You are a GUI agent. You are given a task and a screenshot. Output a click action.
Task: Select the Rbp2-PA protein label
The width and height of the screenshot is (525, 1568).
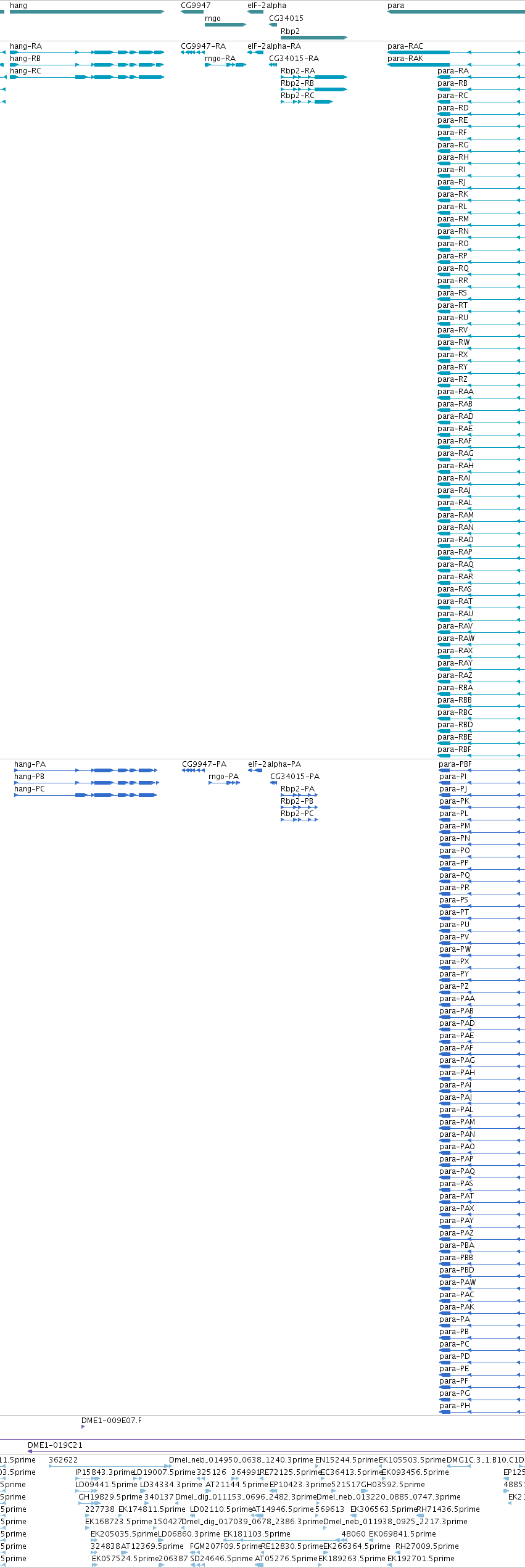click(297, 789)
